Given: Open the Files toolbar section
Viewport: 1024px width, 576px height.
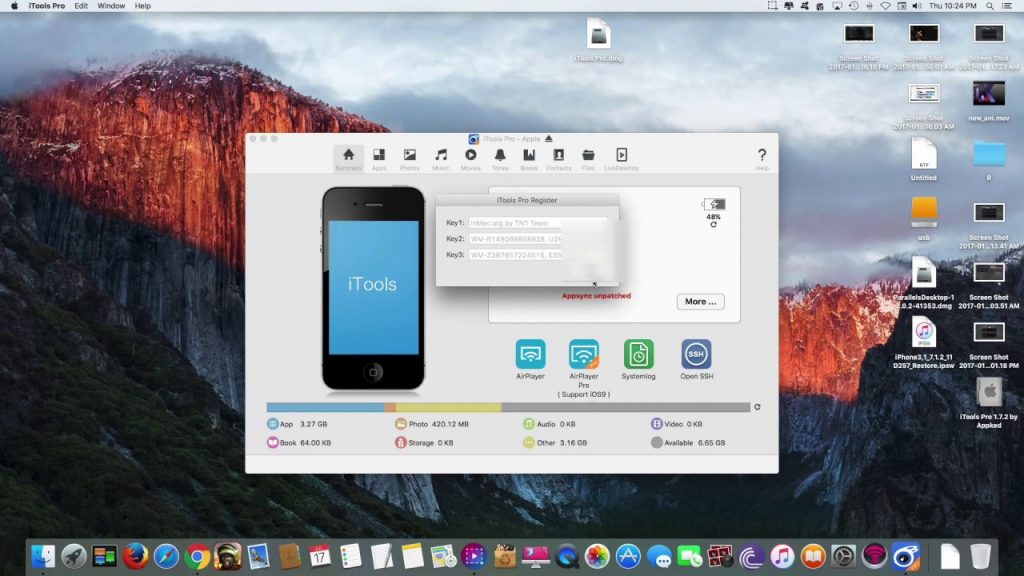Looking at the screenshot, I should (588, 158).
